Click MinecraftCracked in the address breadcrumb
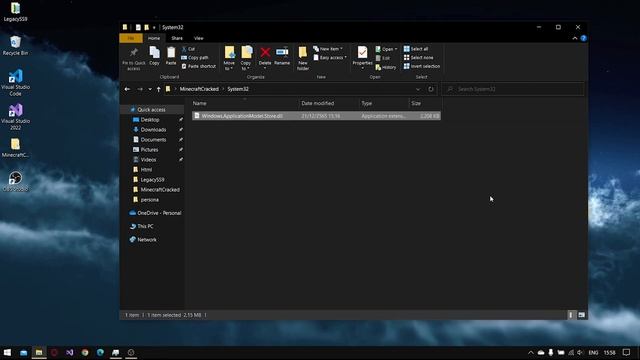The width and height of the screenshot is (640, 360). click(x=199, y=89)
